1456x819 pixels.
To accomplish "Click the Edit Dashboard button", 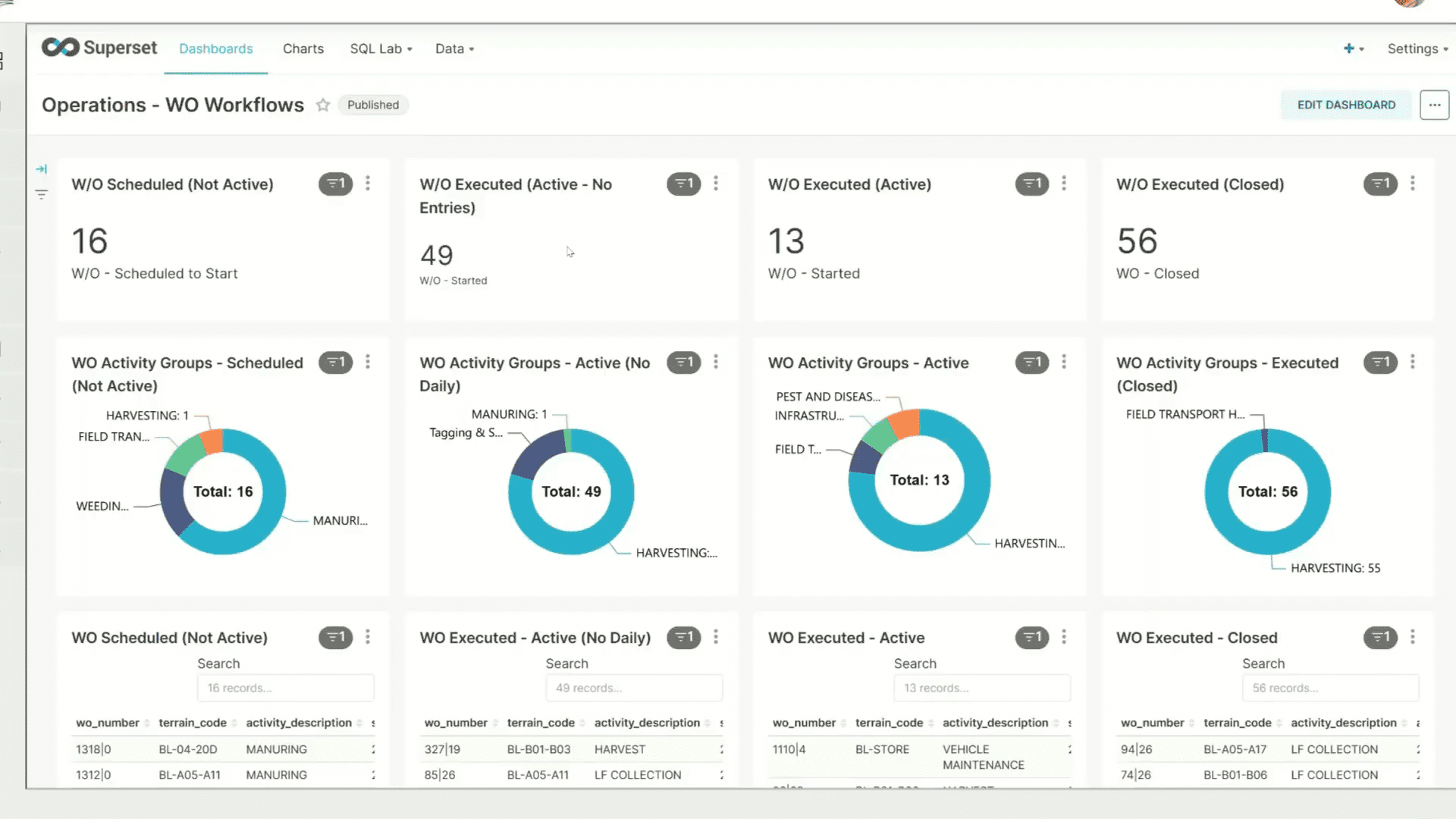I will coord(1346,105).
